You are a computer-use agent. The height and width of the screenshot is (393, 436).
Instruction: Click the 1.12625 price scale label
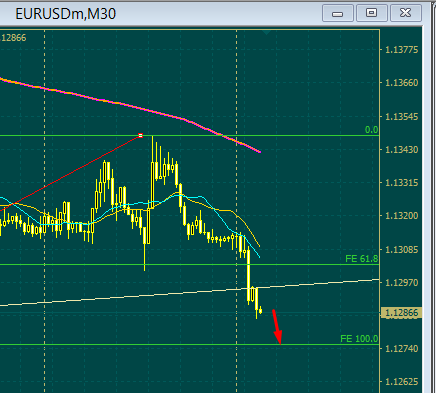pos(402,381)
